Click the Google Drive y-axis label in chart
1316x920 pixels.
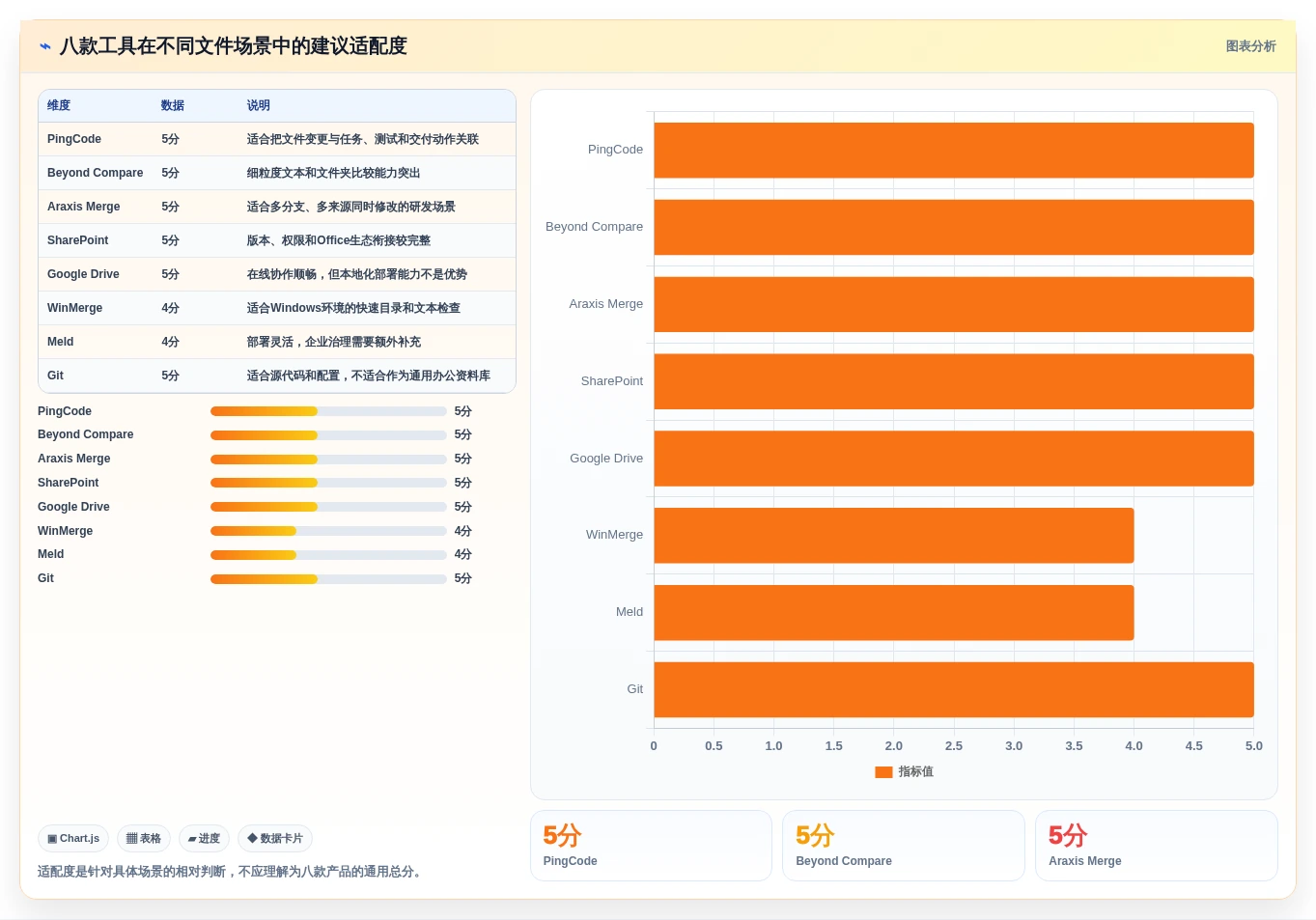606,459
